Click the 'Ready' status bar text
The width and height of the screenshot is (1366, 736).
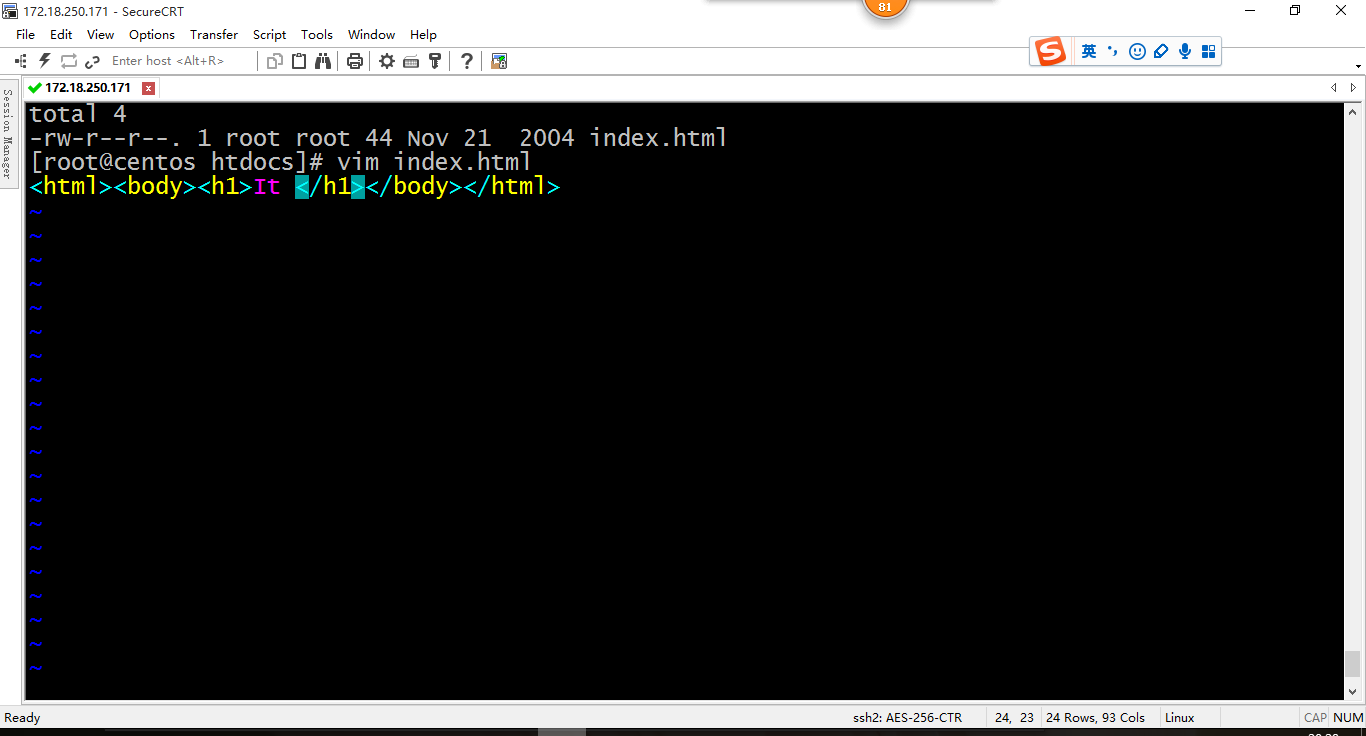22,718
